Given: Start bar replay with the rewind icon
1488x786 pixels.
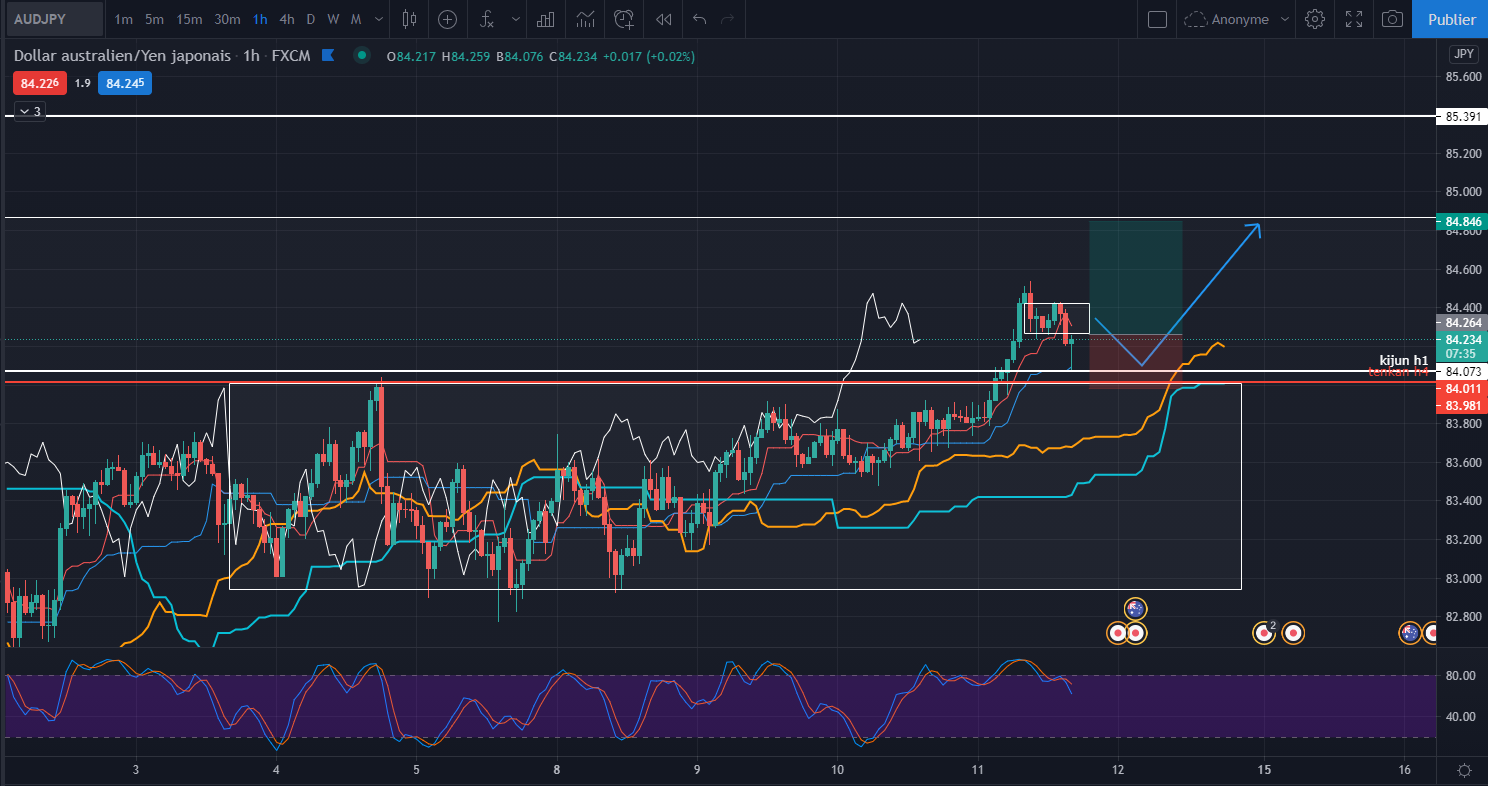Looking at the screenshot, I should 663,19.
